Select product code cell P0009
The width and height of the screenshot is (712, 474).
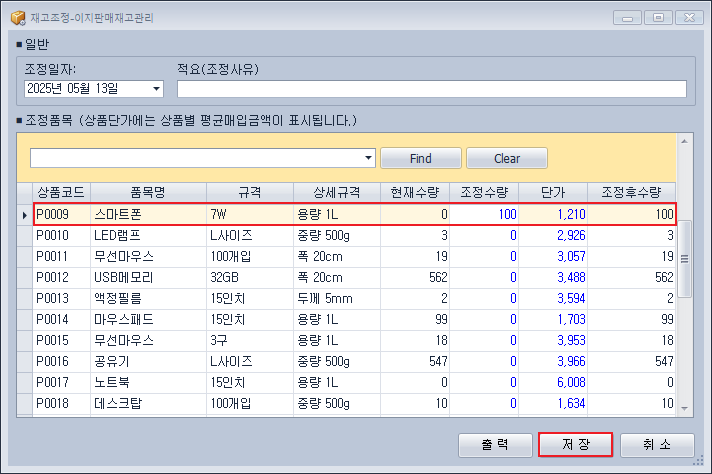(x=62, y=214)
